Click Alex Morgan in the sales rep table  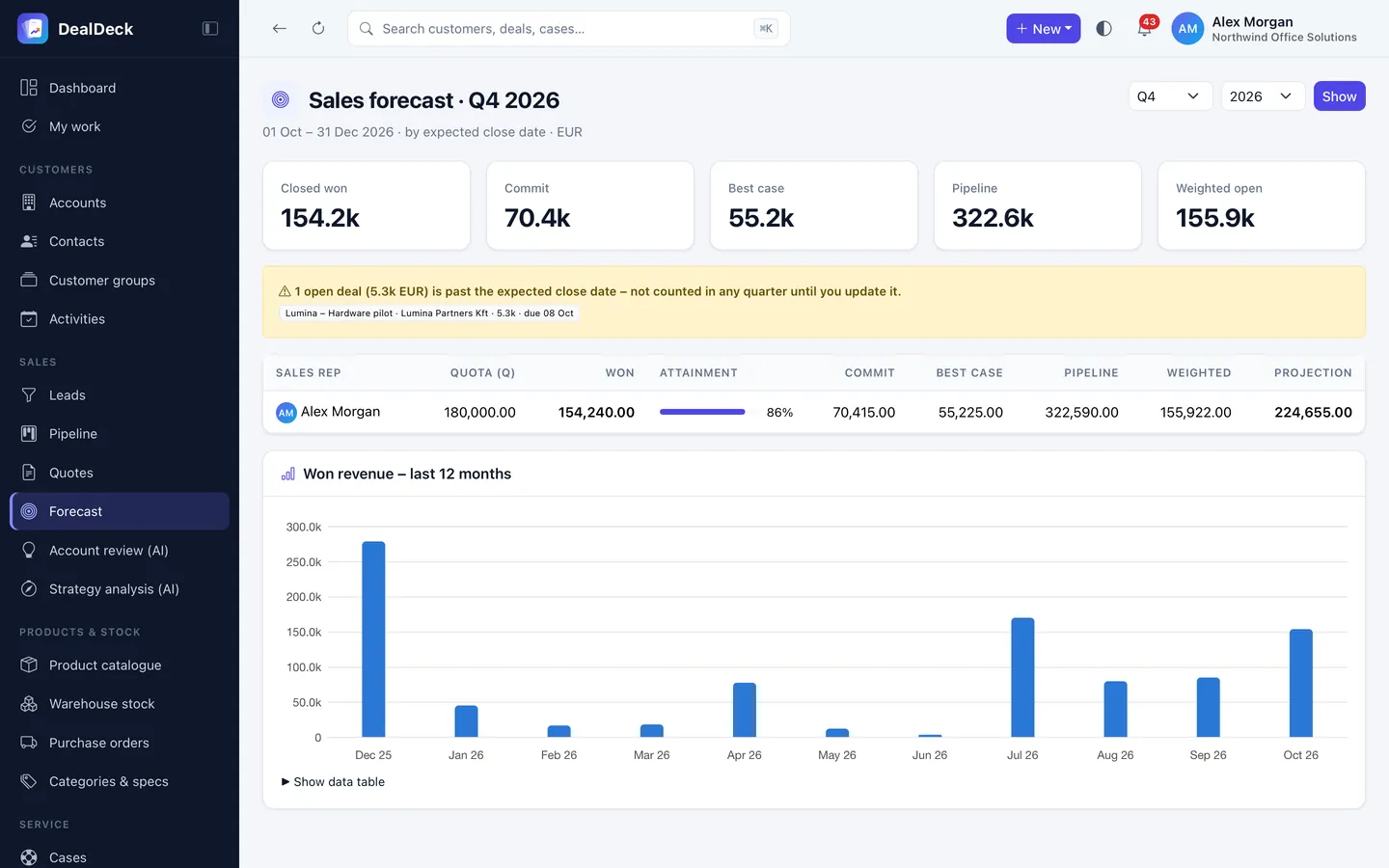pos(340,412)
